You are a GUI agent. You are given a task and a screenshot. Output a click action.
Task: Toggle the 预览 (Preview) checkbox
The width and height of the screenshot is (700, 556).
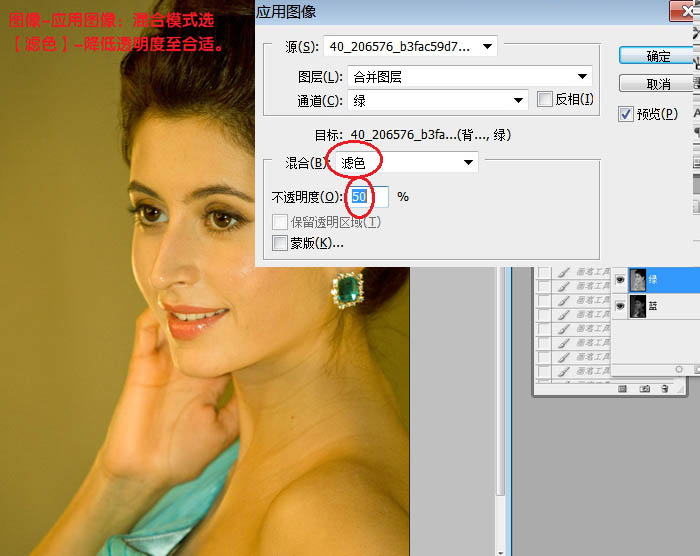click(626, 114)
